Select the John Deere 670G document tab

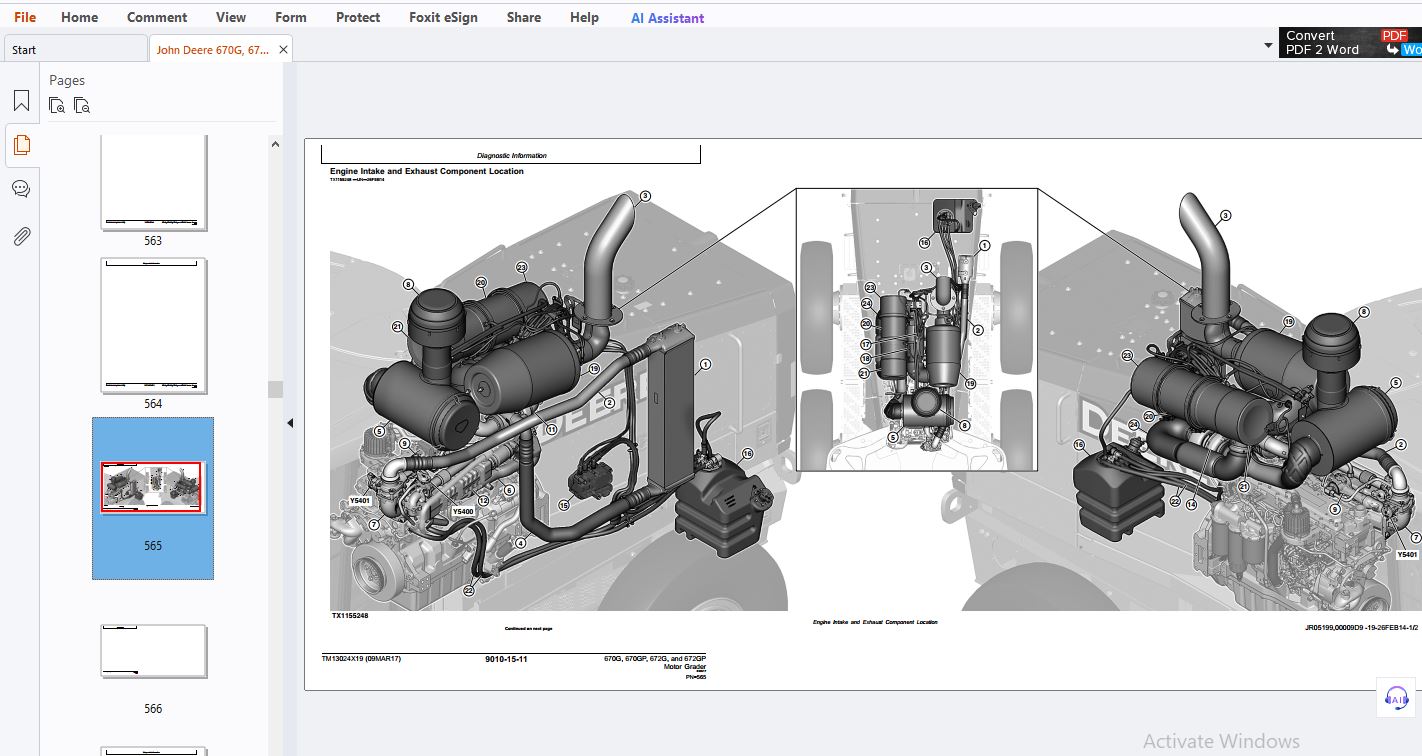(x=212, y=49)
